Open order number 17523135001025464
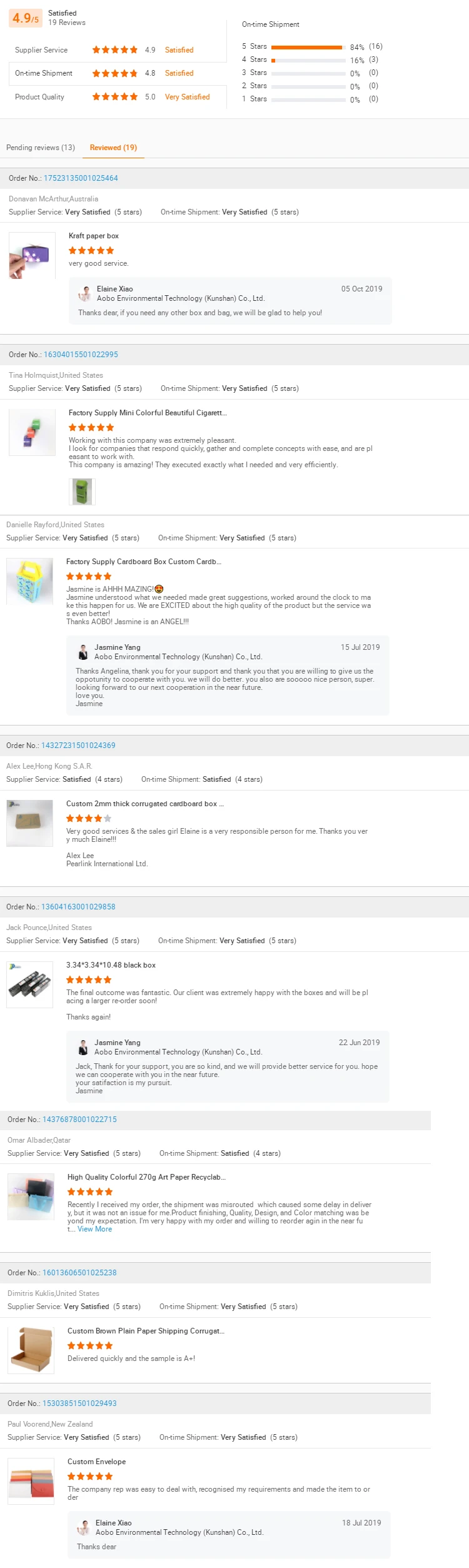The width and height of the screenshot is (469, 1568). [x=81, y=178]
